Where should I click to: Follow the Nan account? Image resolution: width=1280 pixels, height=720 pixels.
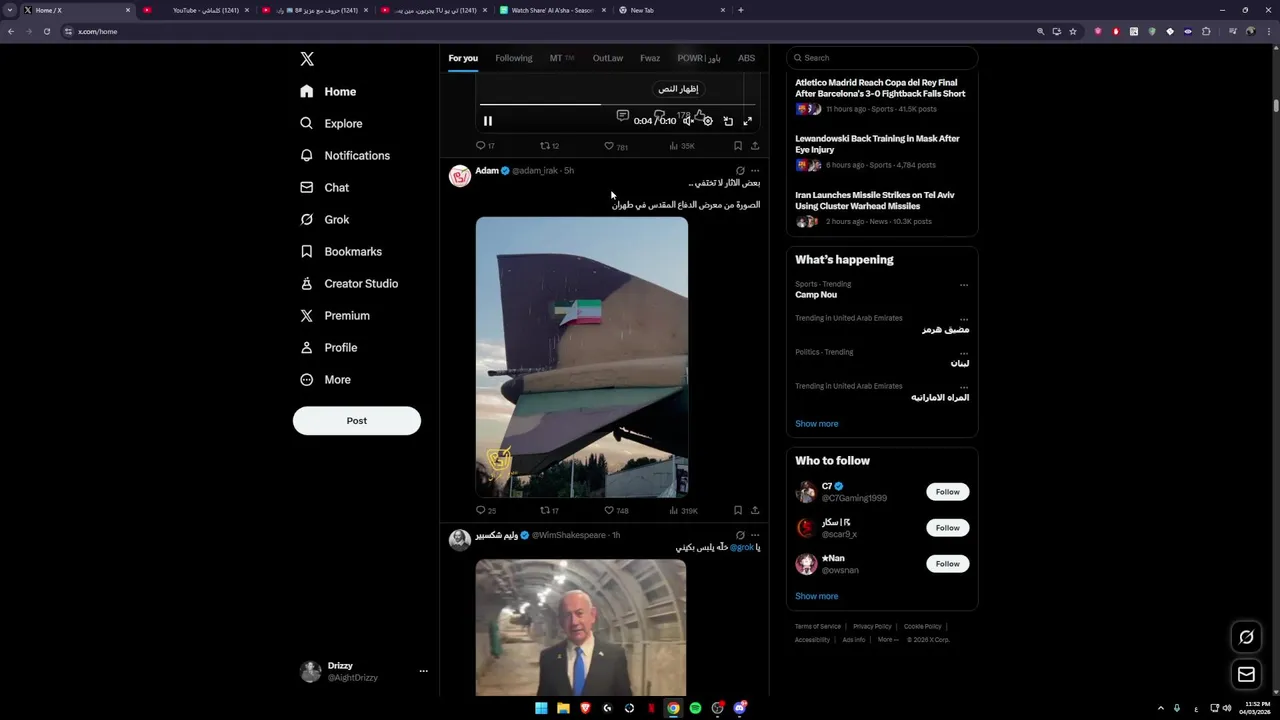[948, 564]
